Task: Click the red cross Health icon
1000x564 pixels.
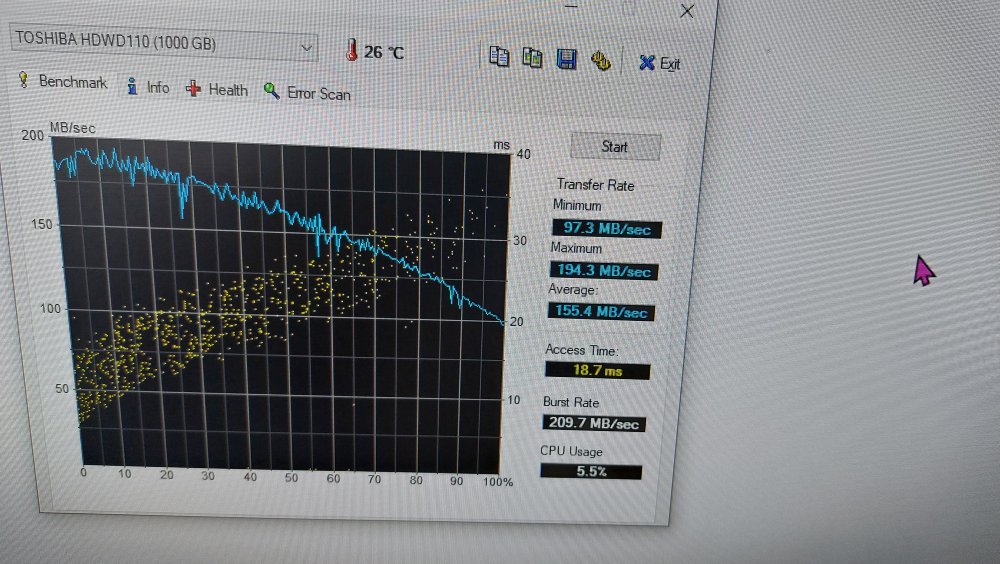Action: (193, 89)
